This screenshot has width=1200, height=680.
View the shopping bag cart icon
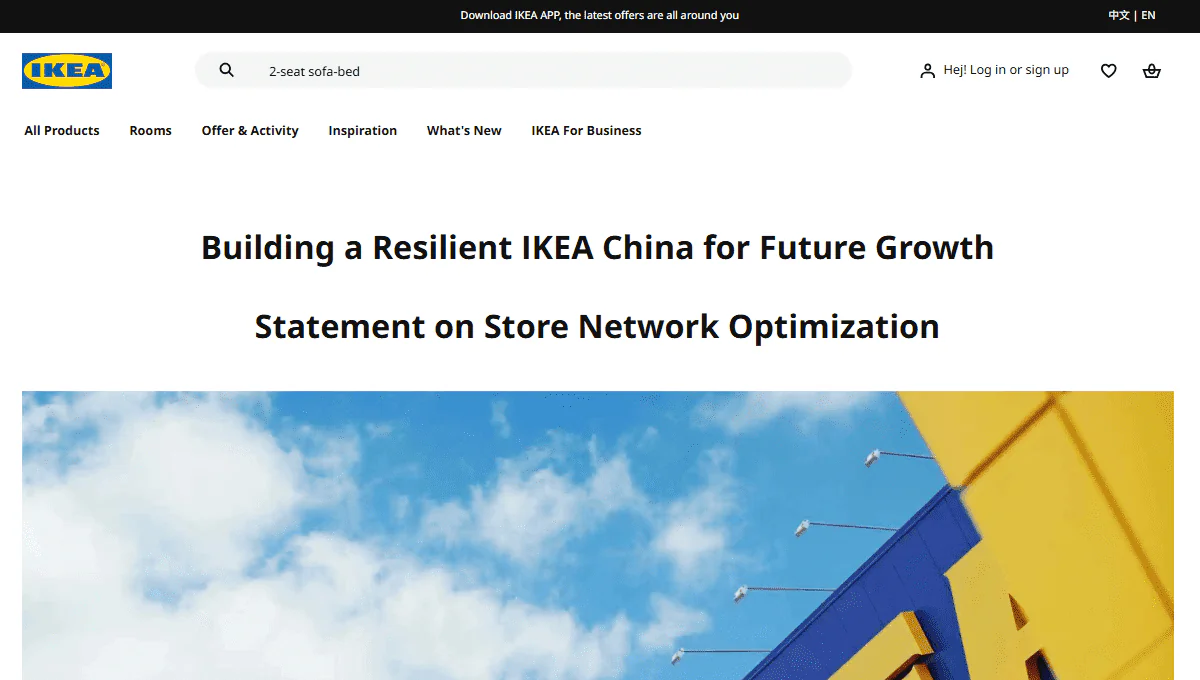tap(1151, 70)
